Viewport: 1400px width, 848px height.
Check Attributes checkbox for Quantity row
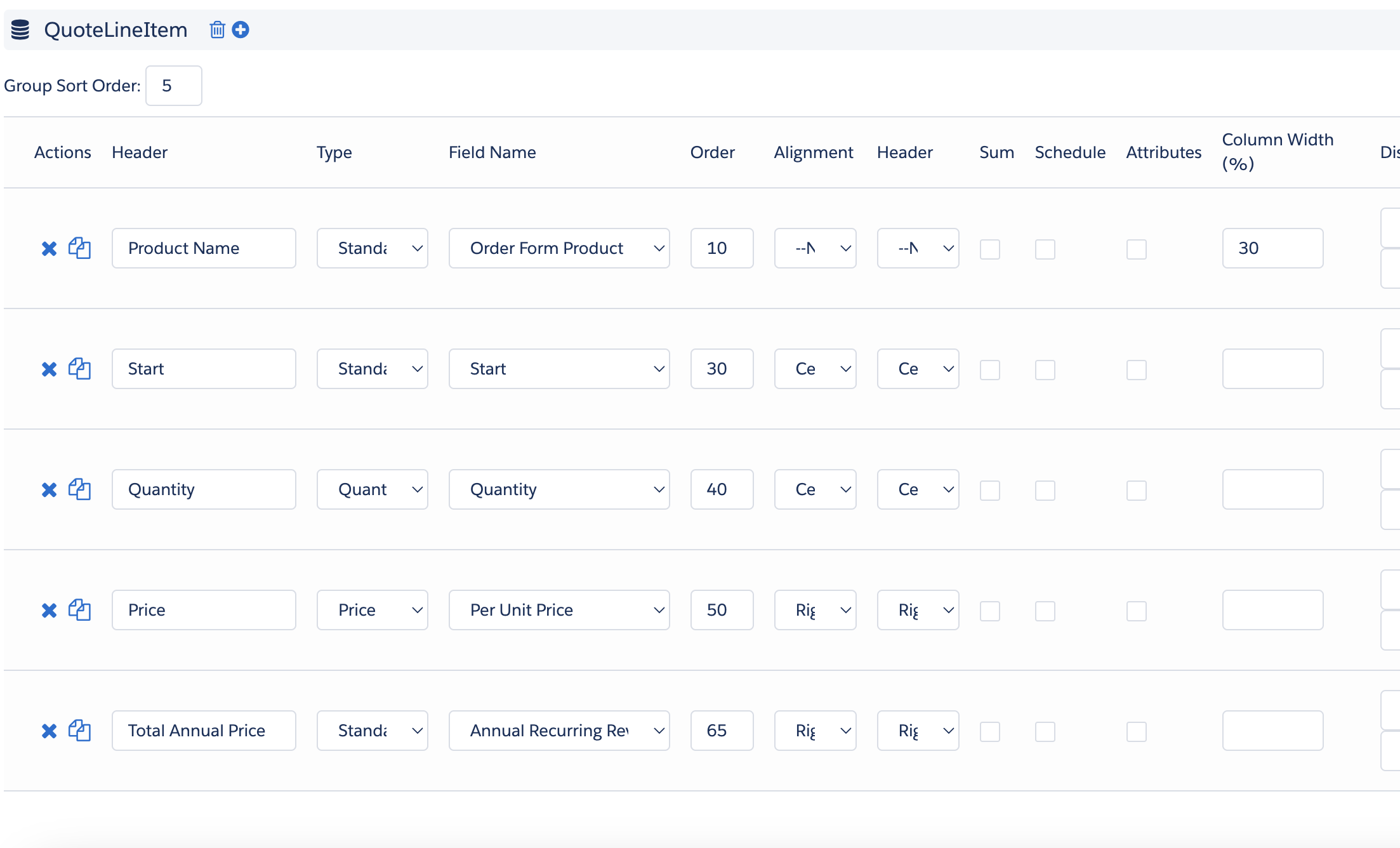click(1136, 490)
